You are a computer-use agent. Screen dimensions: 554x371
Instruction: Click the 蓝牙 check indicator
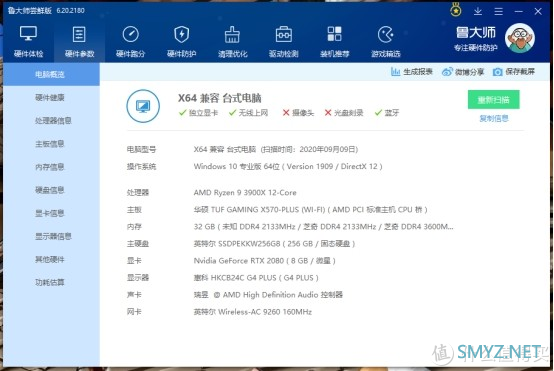(x=387, y=113)
